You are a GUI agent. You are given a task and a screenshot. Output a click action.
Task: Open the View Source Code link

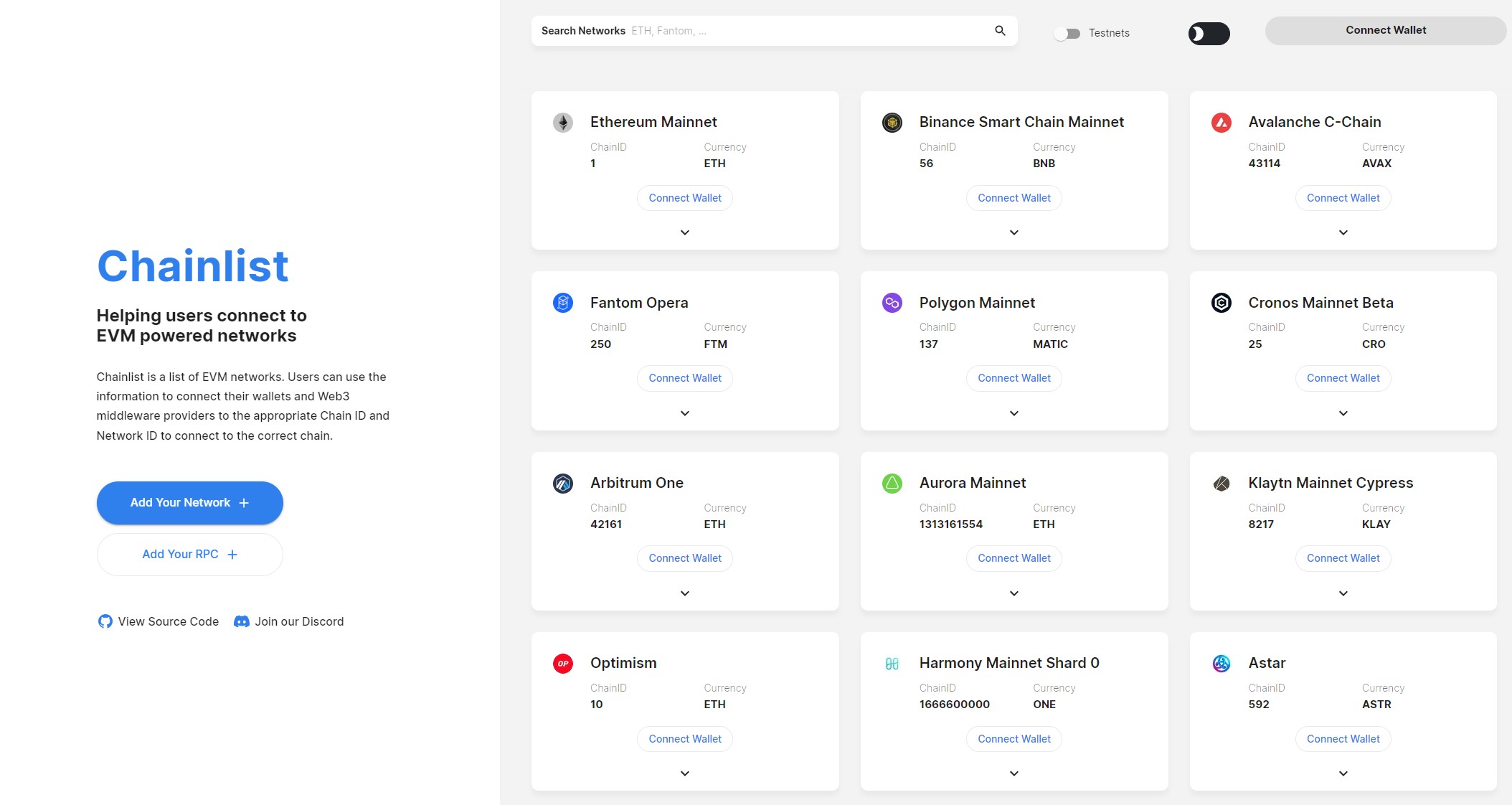(159, 621)
